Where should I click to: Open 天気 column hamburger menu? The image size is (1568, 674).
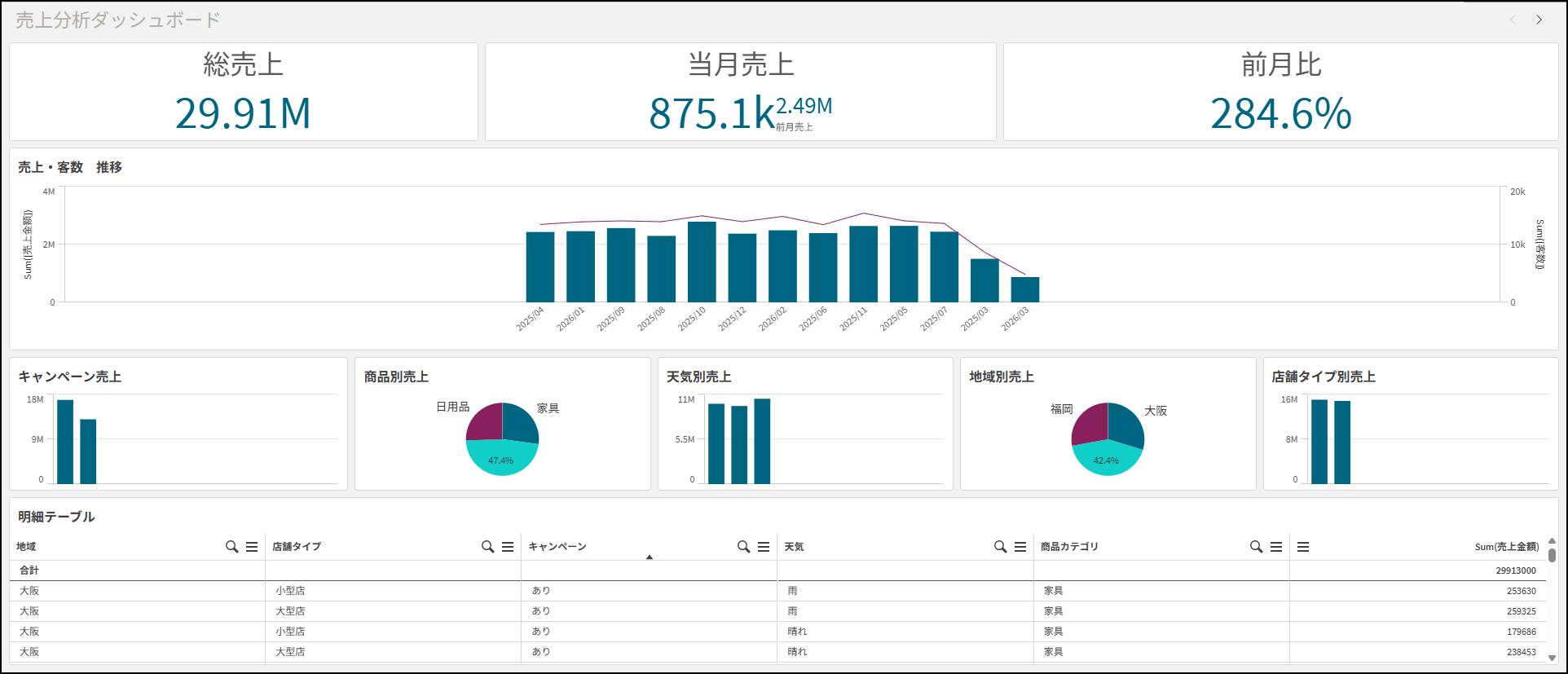click(1020, 547)
